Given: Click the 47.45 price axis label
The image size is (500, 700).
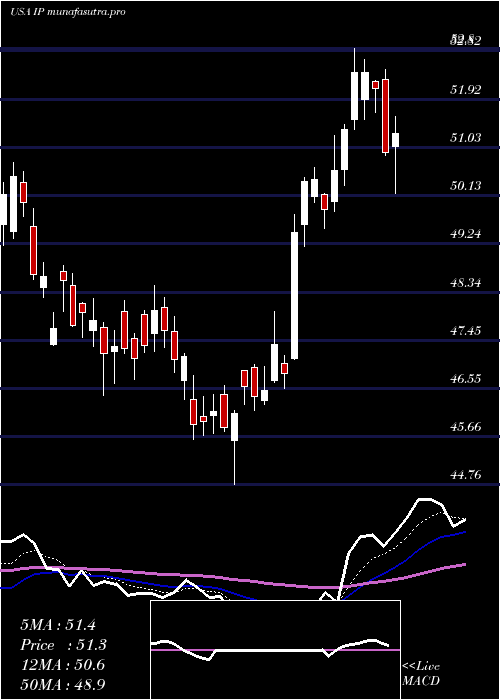Looking at the screenshot, I should coord(466,330).
